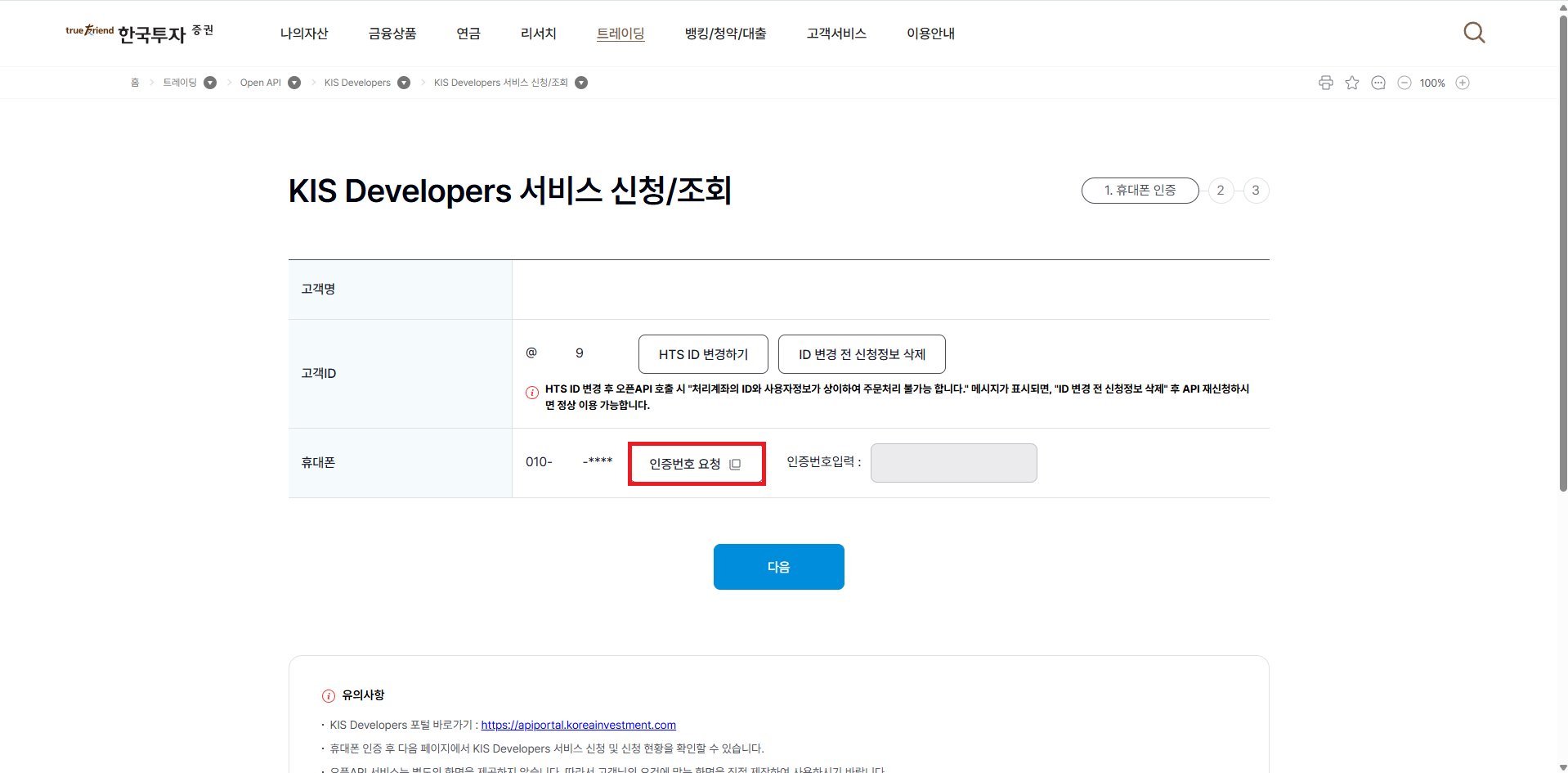Open the search magnifier icon

[1474, 33]
